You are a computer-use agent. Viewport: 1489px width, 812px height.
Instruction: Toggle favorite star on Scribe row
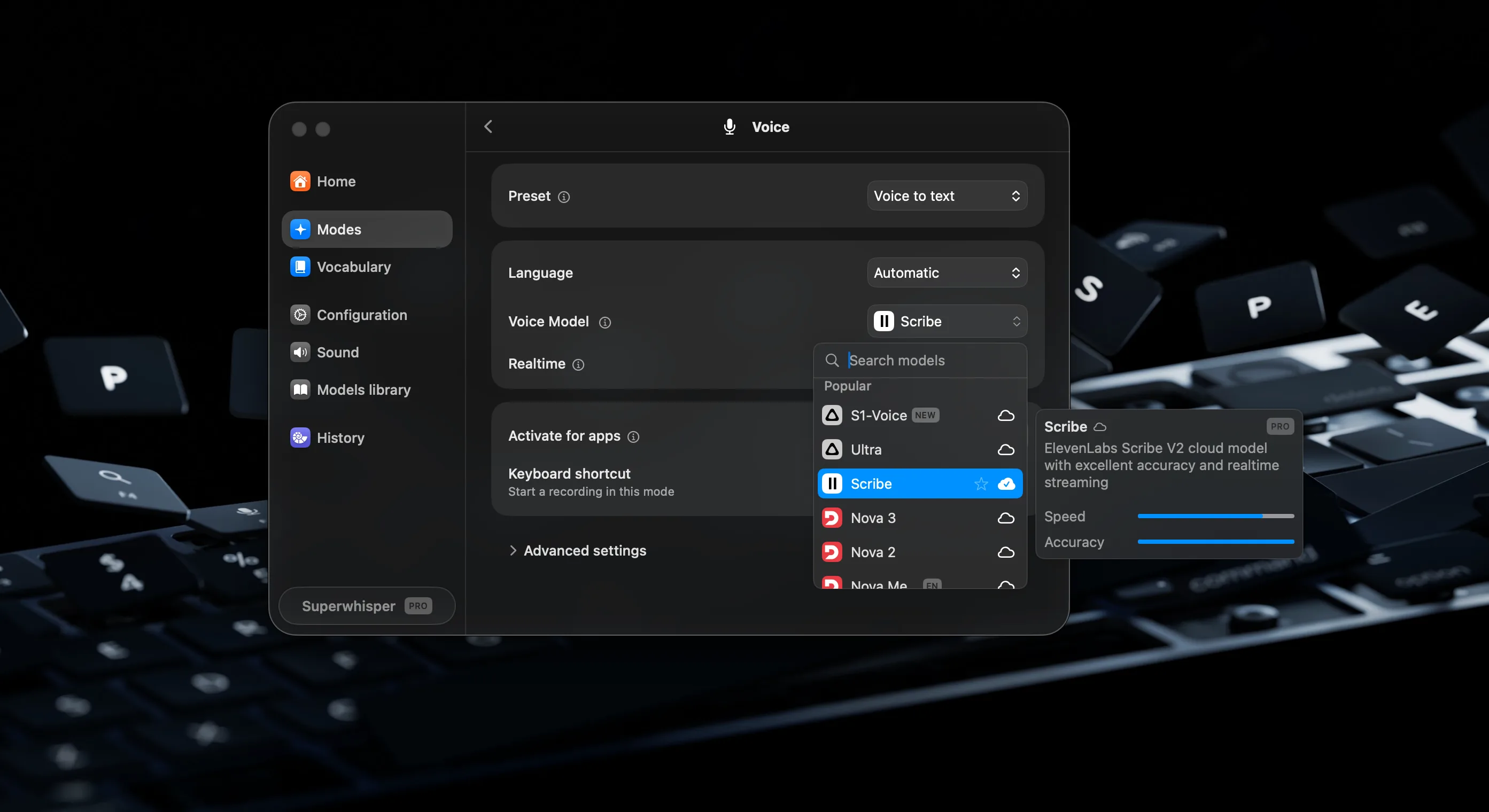[x=981, y=484]
